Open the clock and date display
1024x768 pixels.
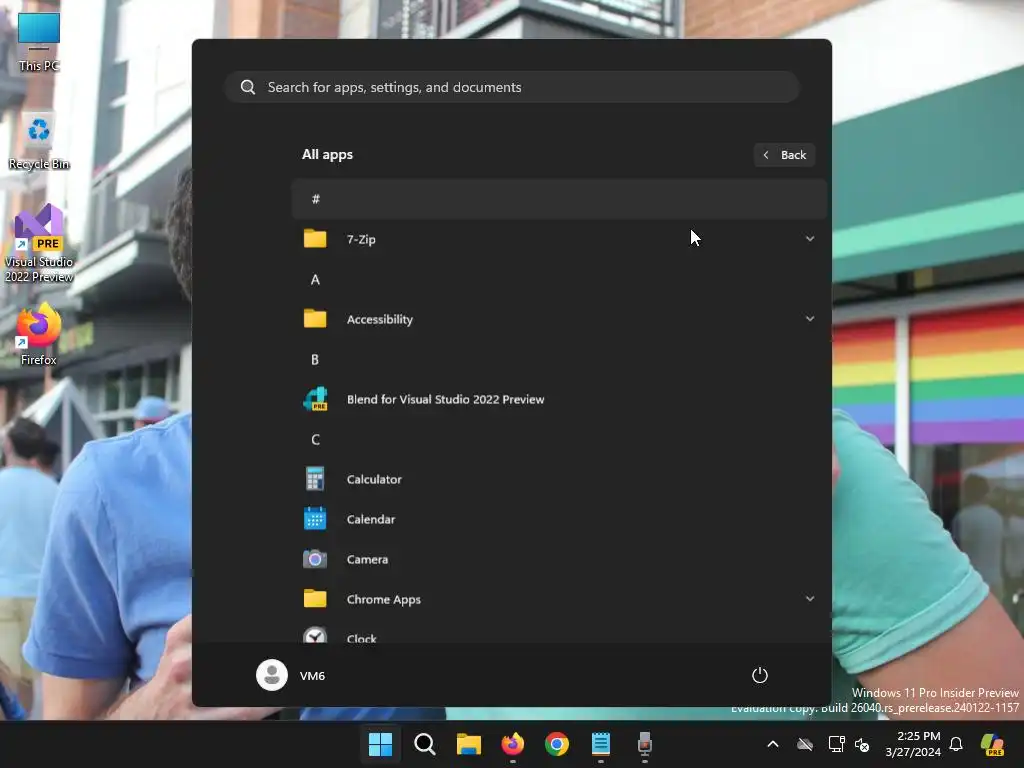pyautogui.click(x=913, y=744)
